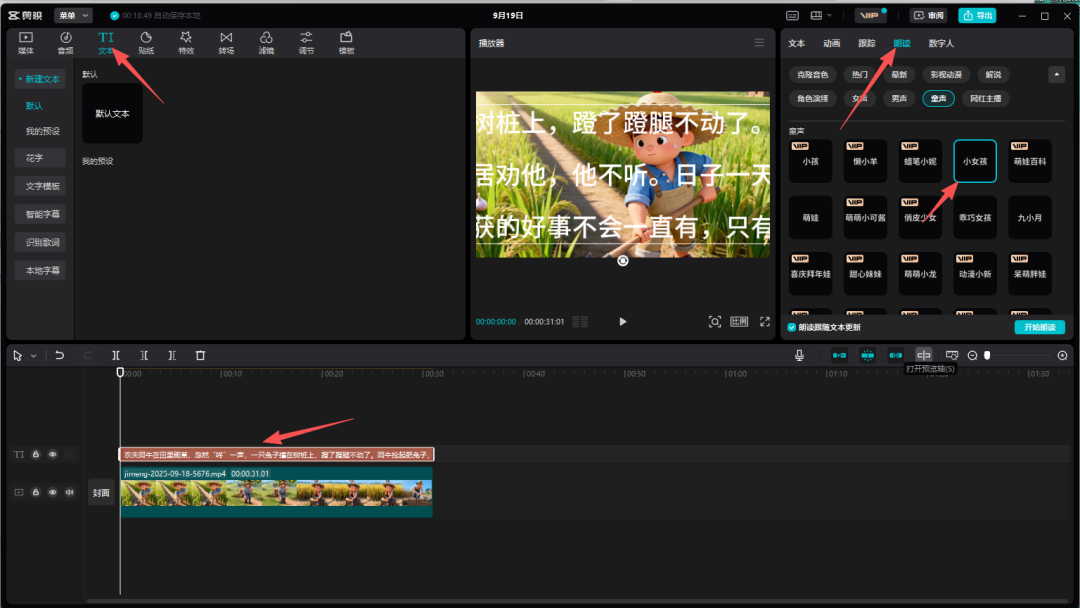Open the 比例 aspect ratio selector

(x=739, y=322)
